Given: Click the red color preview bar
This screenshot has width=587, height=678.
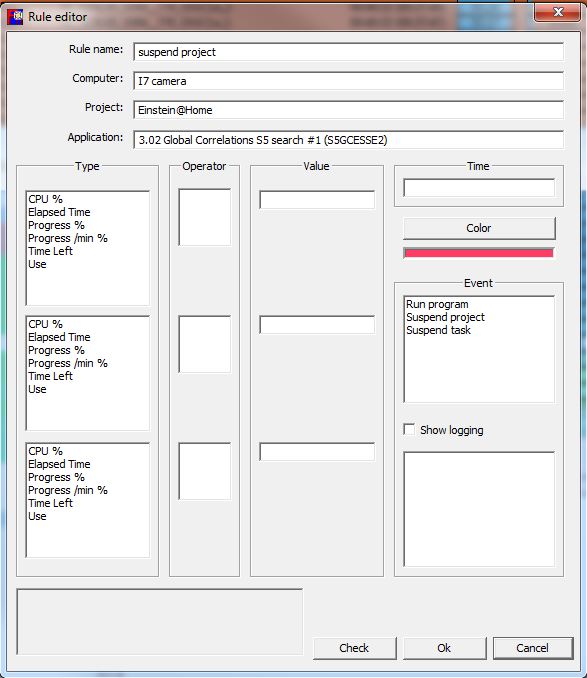Looking at the screenshot, I should [x=479, y=253].
